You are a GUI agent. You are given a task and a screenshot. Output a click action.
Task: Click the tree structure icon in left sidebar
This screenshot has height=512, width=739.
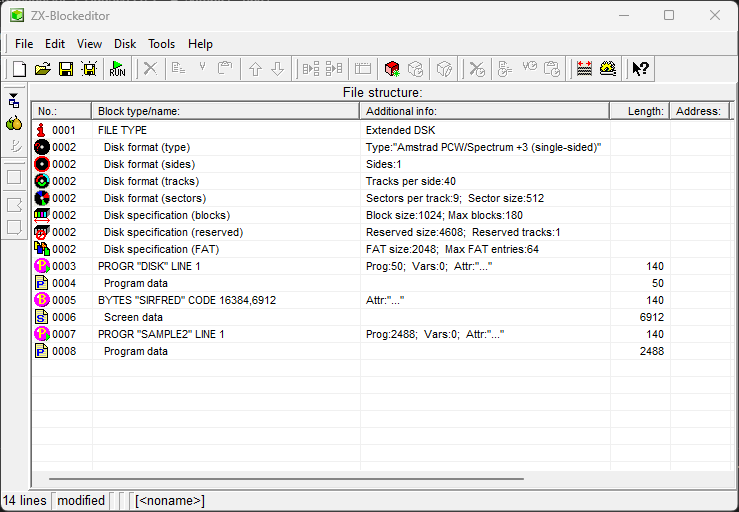pos(14,100)
